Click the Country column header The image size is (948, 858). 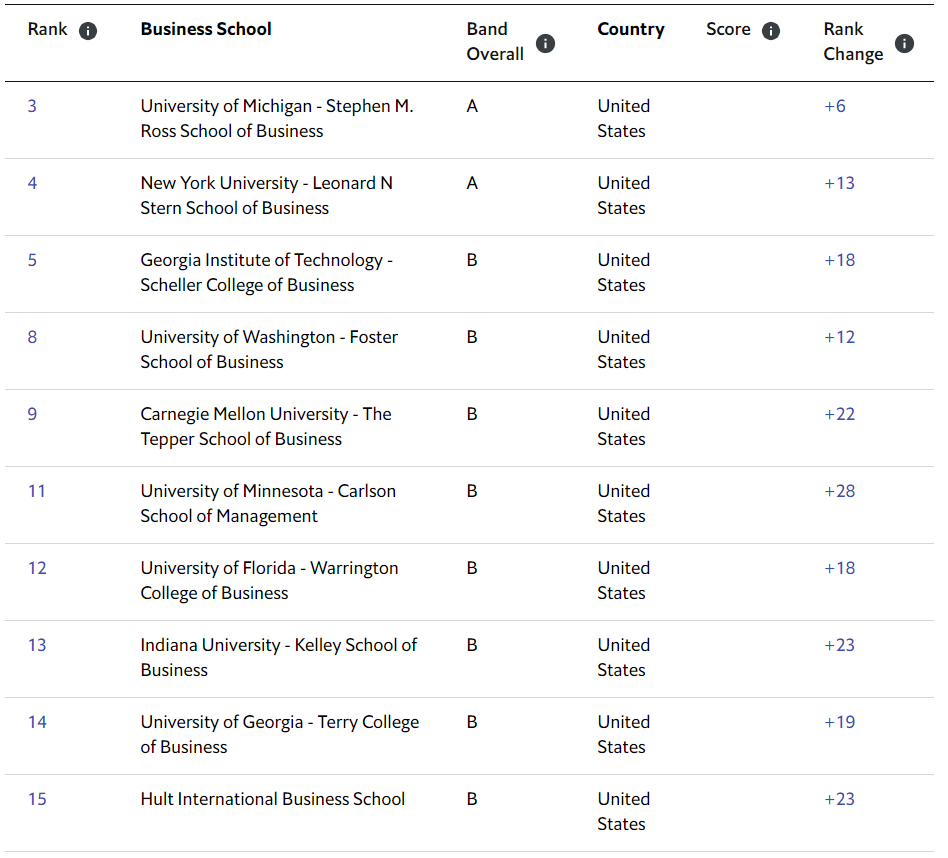(x=630, y=29)
